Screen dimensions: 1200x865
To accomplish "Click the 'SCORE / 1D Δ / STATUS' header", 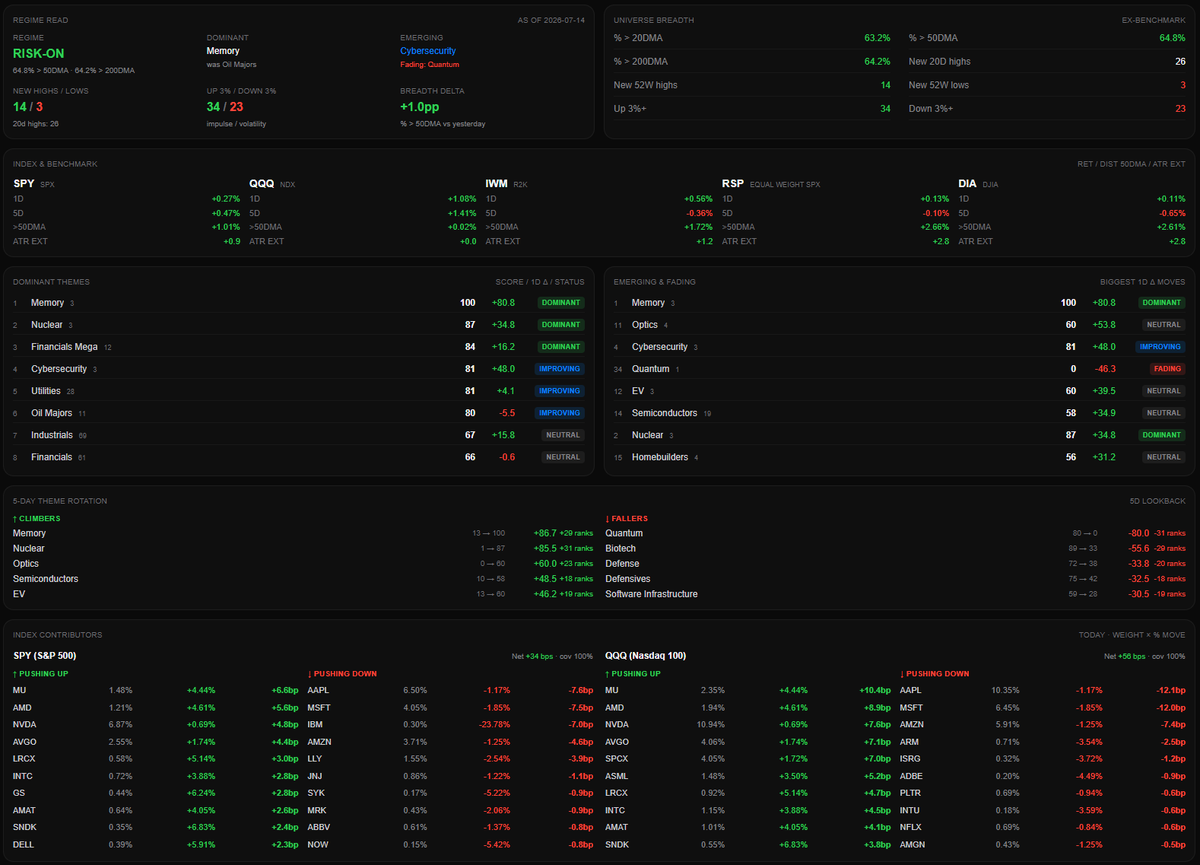I will point(540,282).
